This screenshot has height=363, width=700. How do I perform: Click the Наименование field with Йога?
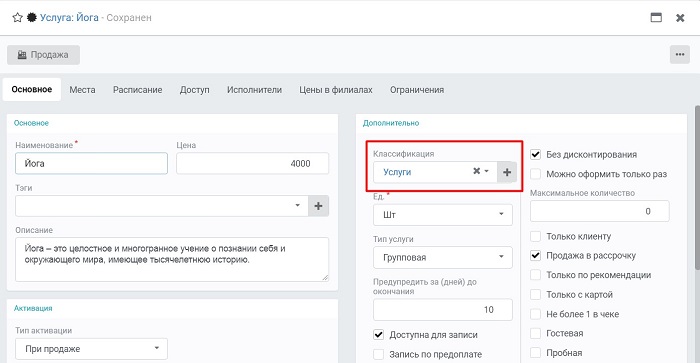[92, 163]
